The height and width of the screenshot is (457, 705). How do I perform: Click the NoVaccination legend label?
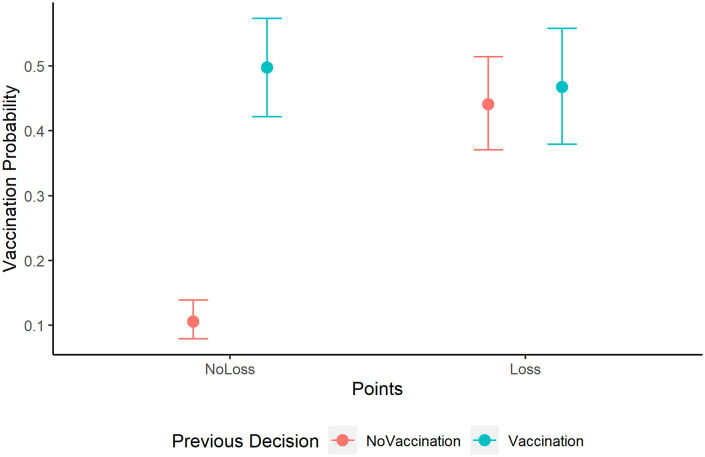(x=413, y=441)
